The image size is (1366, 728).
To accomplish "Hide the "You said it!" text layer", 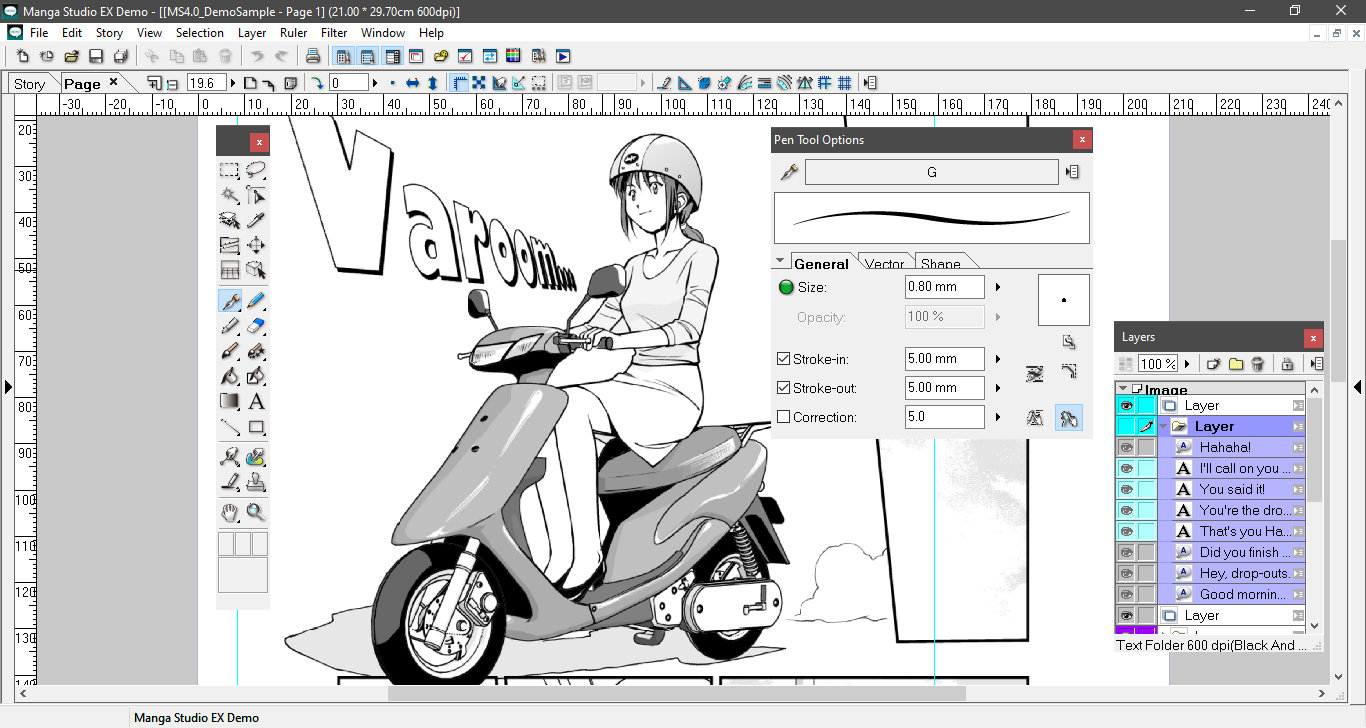I will [x=1126, y=489].
